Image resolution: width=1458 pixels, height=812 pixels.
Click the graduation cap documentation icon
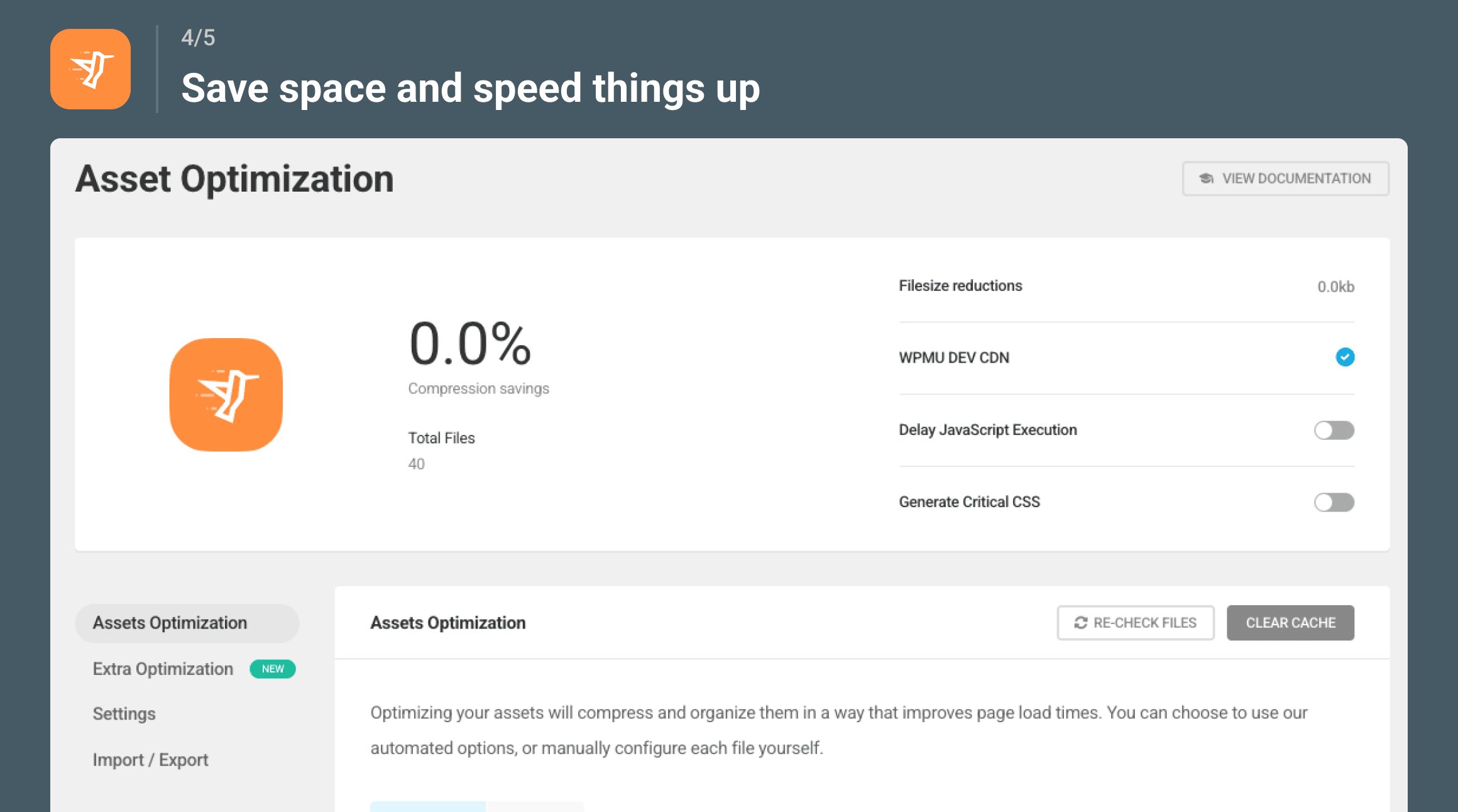[1206, 178]
